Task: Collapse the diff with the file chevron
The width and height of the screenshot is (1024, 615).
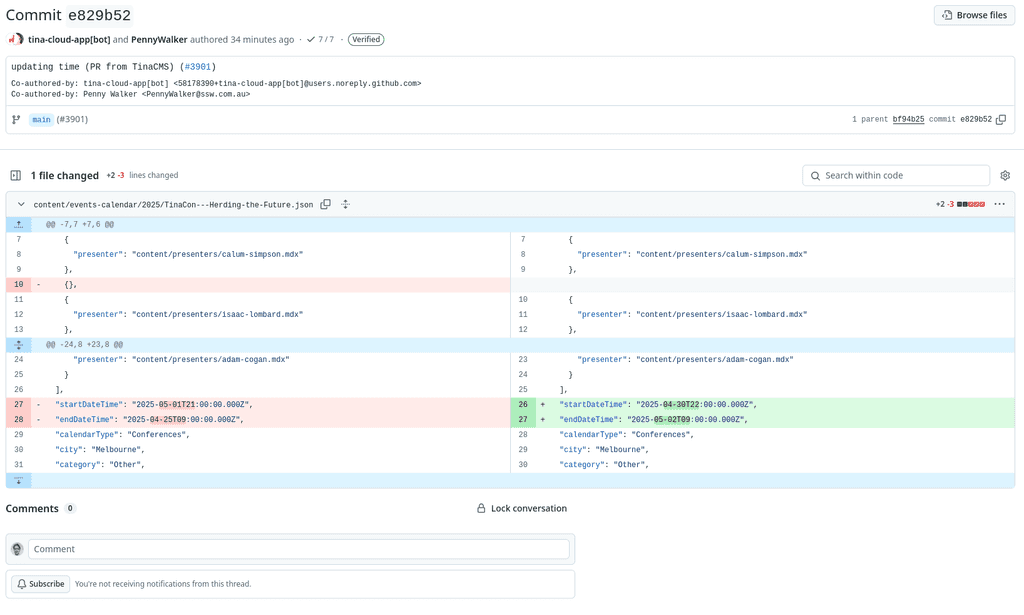Action: pos(20,204)
